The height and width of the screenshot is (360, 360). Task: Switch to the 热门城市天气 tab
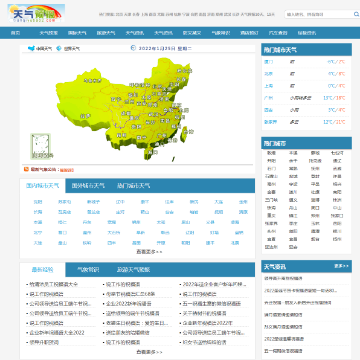[x=133, y=186]
